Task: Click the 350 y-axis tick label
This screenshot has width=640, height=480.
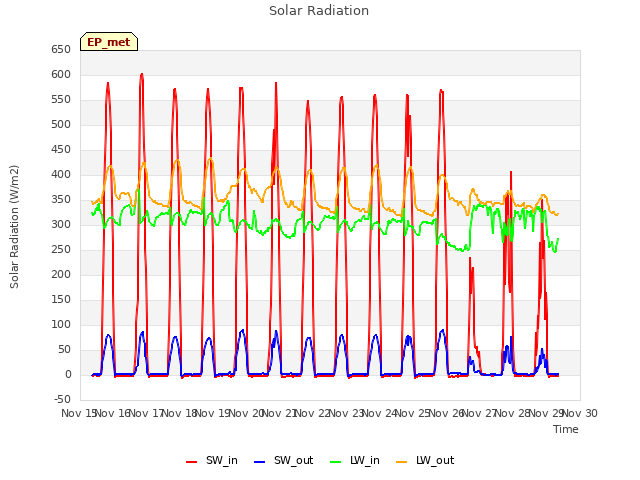Action: (x=61, y=200)
